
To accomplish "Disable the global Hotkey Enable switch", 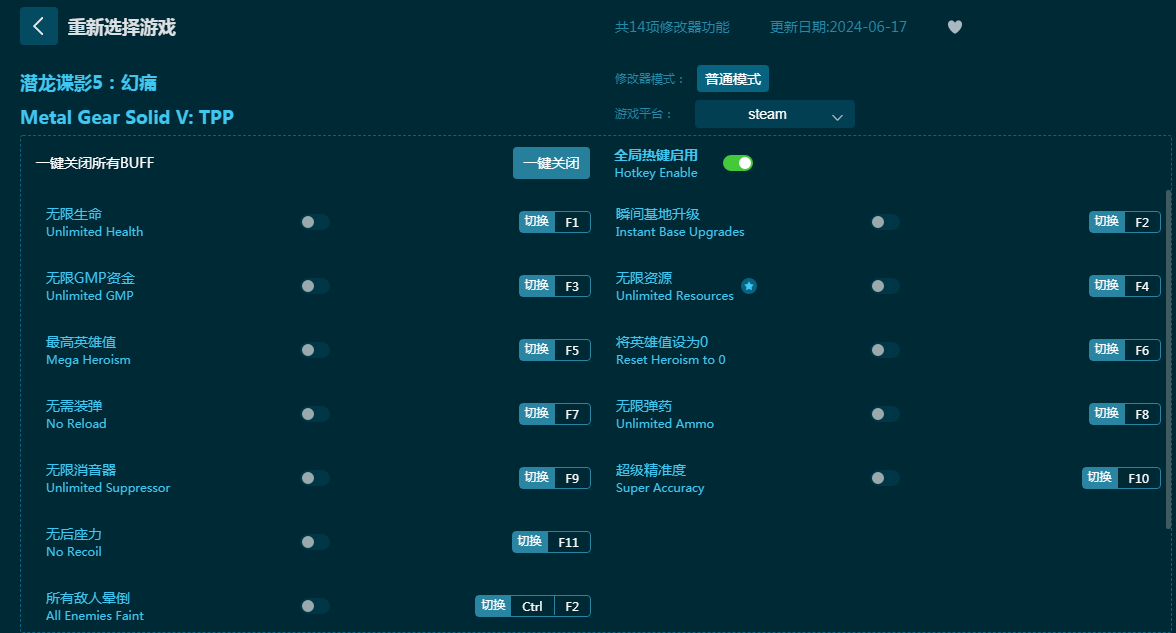I will pos(737,163).
